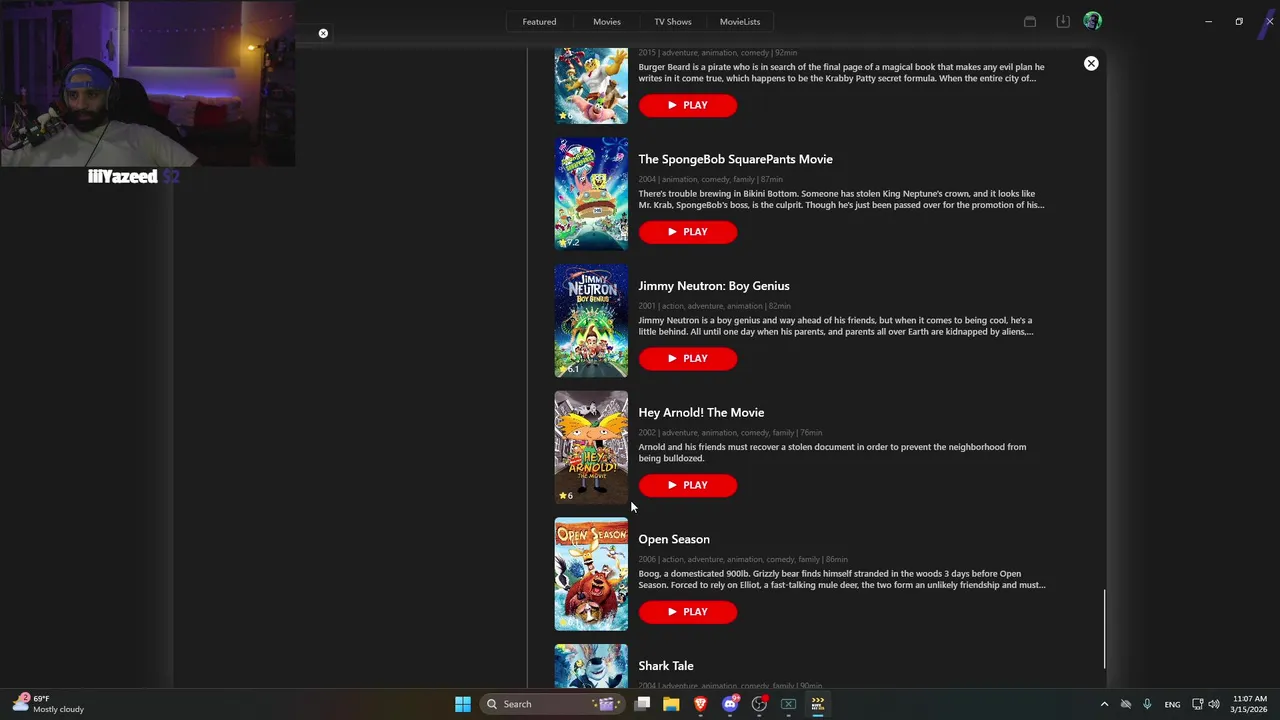The image size is (1280, 720).
Task: Open the library box icon in the top bar
Action: 1030,21
